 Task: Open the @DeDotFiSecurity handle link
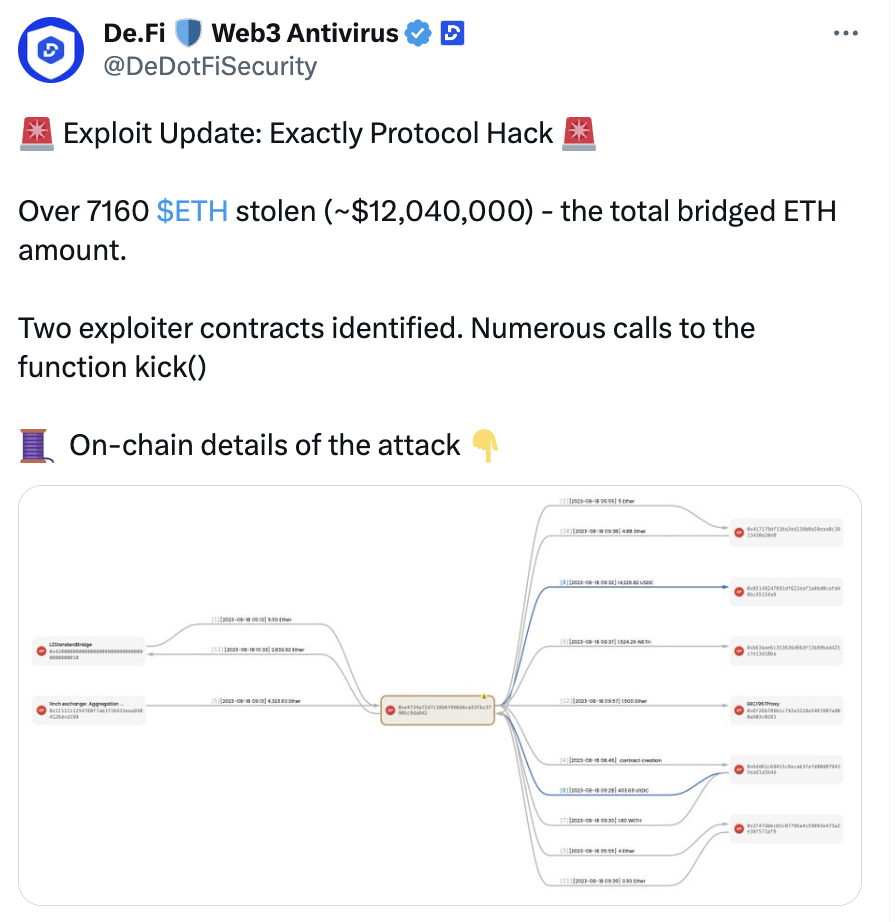[210, 66]
